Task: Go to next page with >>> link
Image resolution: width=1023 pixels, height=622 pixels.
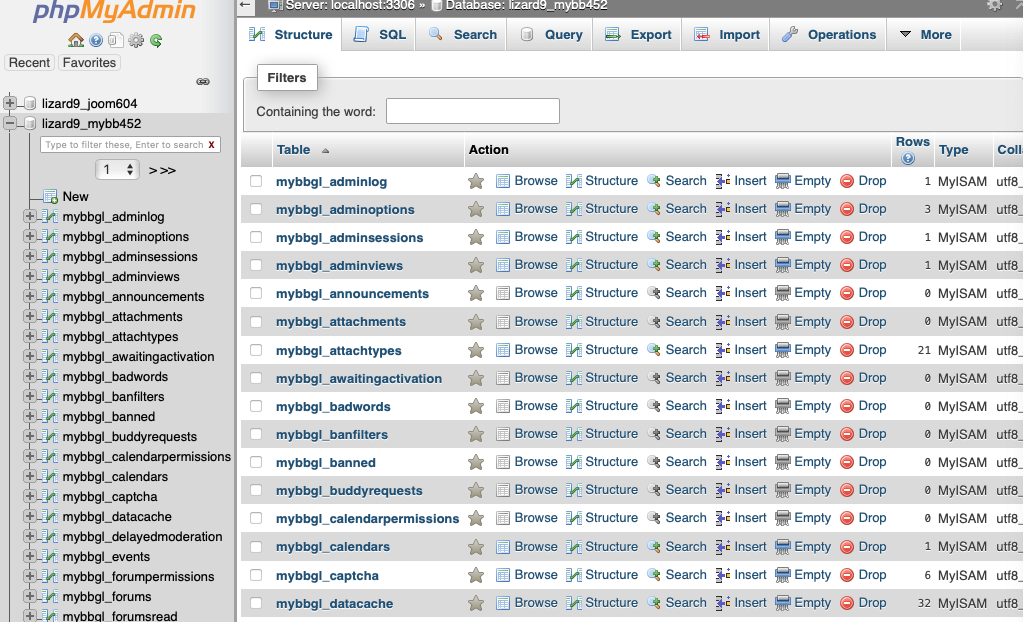Action: click(162, 170)
